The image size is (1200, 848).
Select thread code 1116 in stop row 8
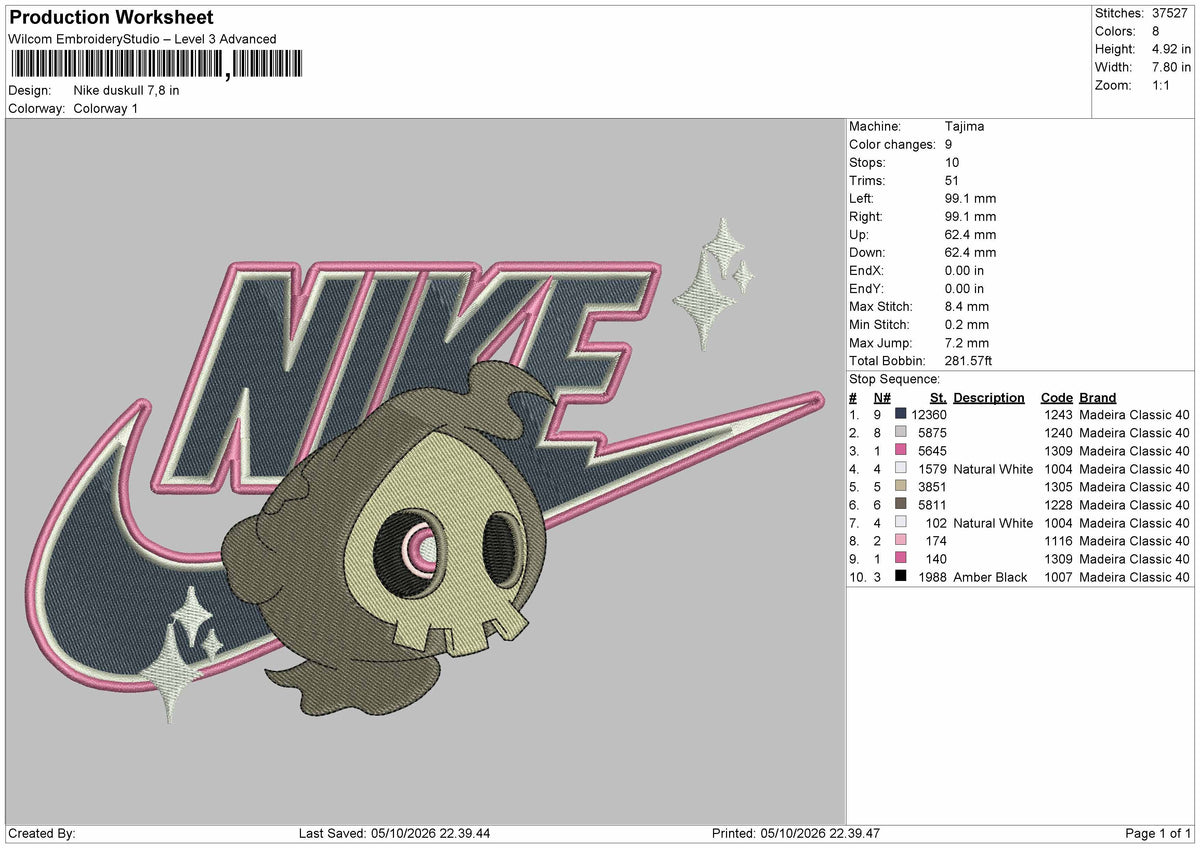[1058, 541]
